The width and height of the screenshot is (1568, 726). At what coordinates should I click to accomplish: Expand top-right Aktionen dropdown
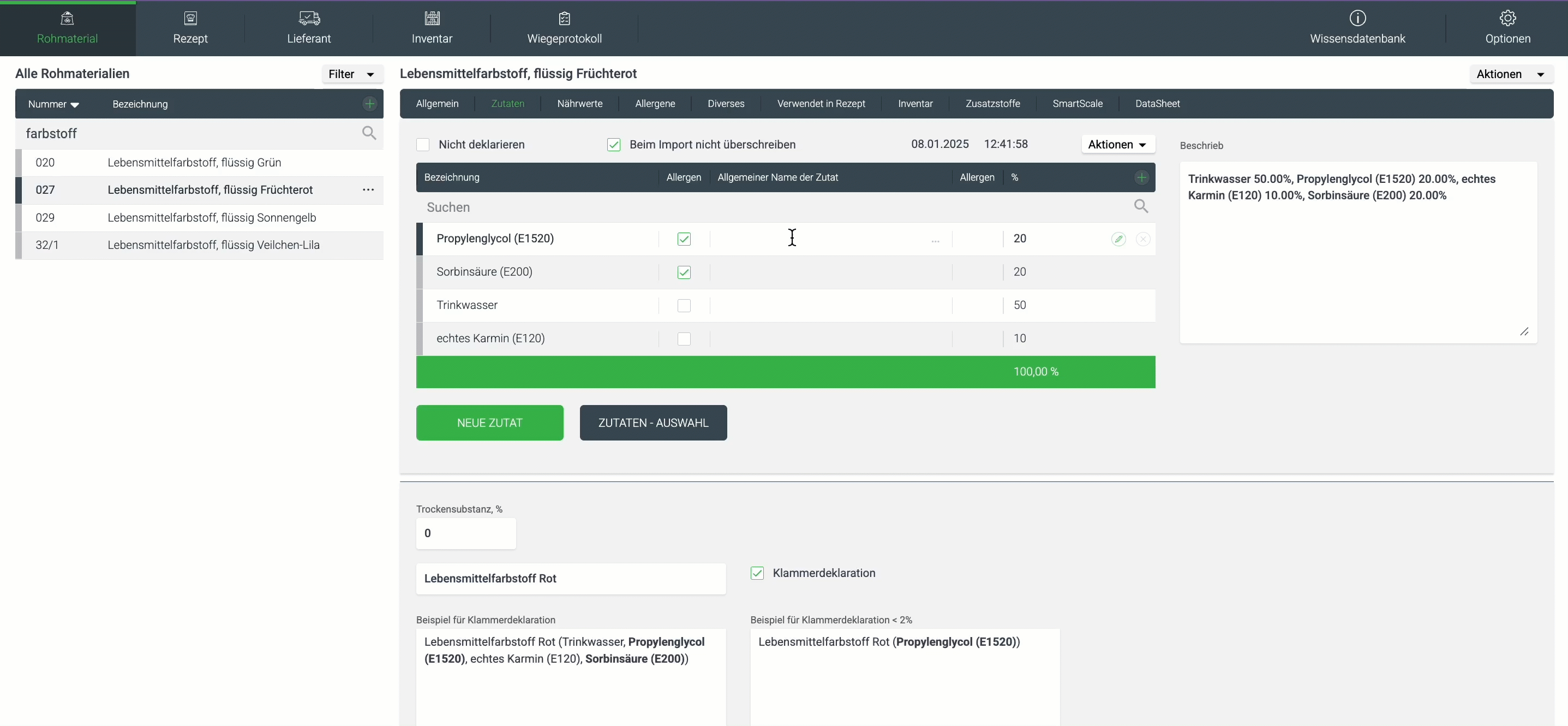[x=1510, y=74]
